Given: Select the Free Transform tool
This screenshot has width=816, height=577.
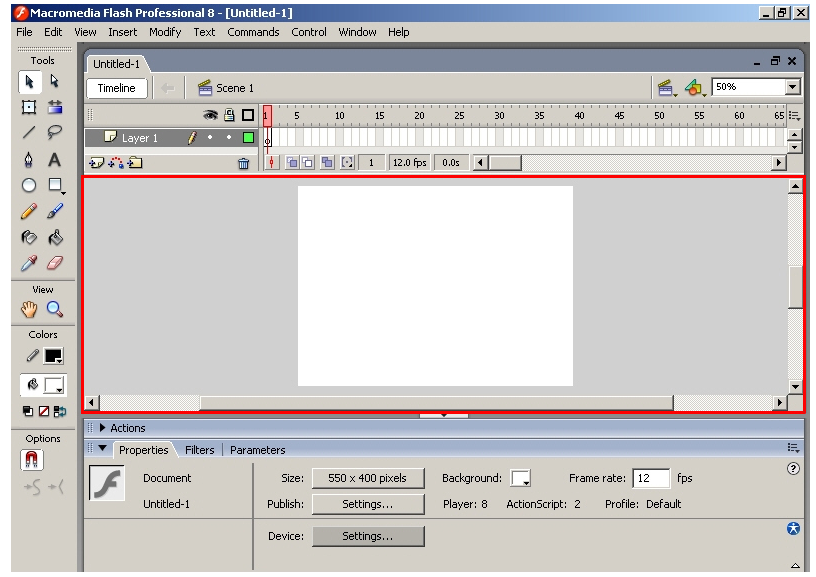Looking at the screenshot, I should [x=29, y=107].
